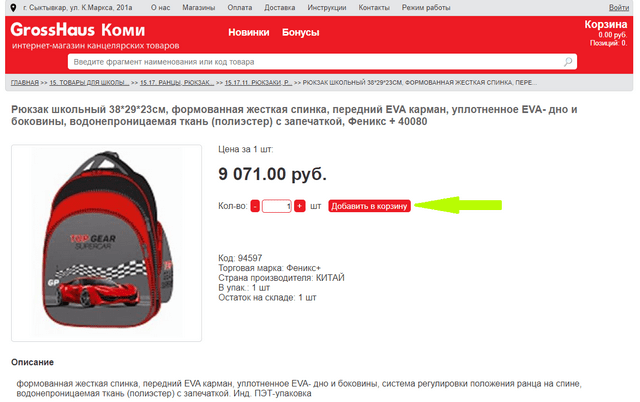Open the backpack product image
This screenshot has width=640, height=402.
point(107,243)
